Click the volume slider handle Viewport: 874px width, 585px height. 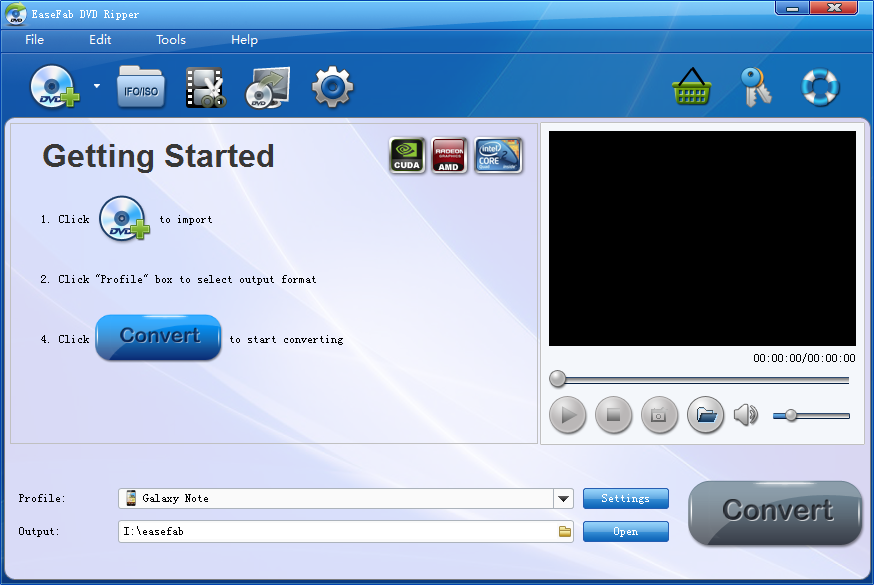791,416
